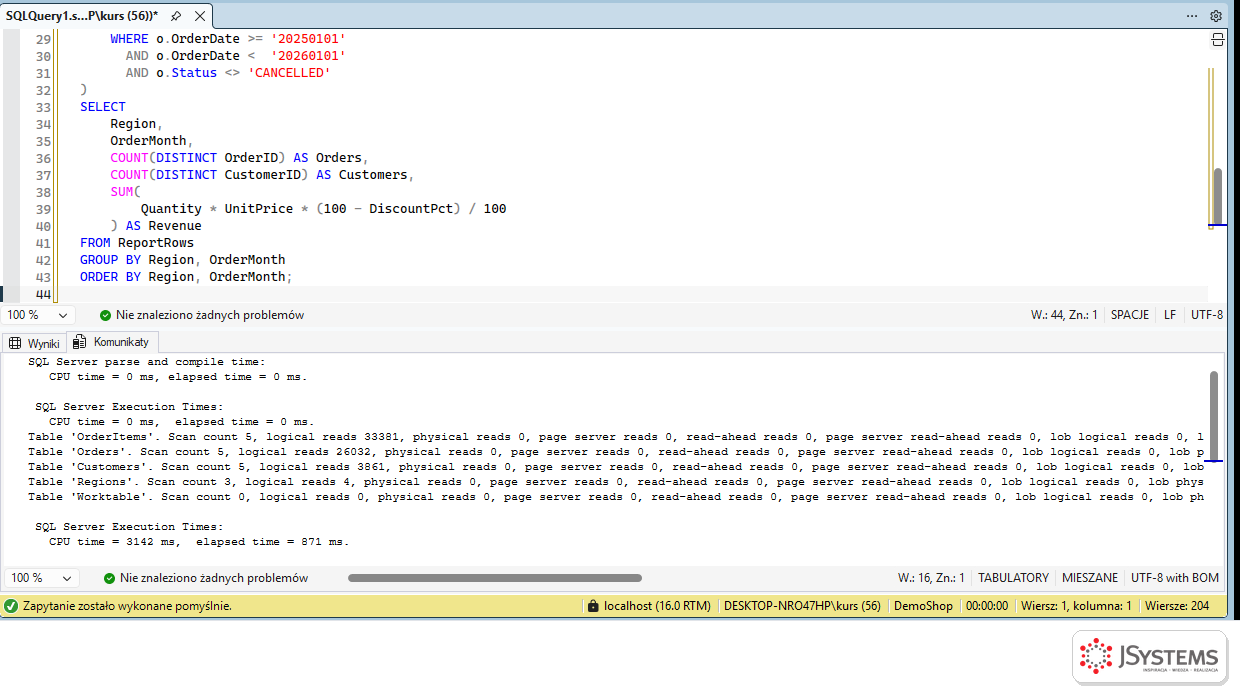
Task: Click the split editor window icon
Action: pos(1218,39)
